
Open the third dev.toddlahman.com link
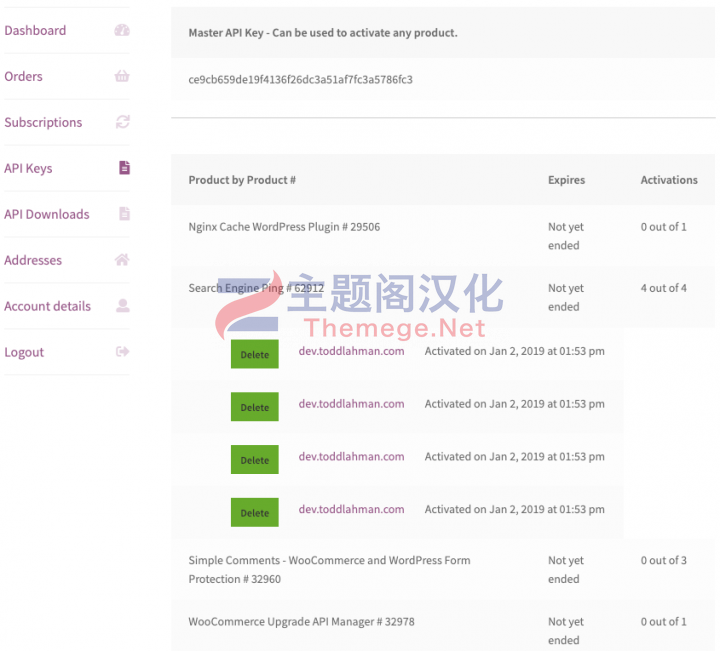pyautogui.click(x=352, y=456)
